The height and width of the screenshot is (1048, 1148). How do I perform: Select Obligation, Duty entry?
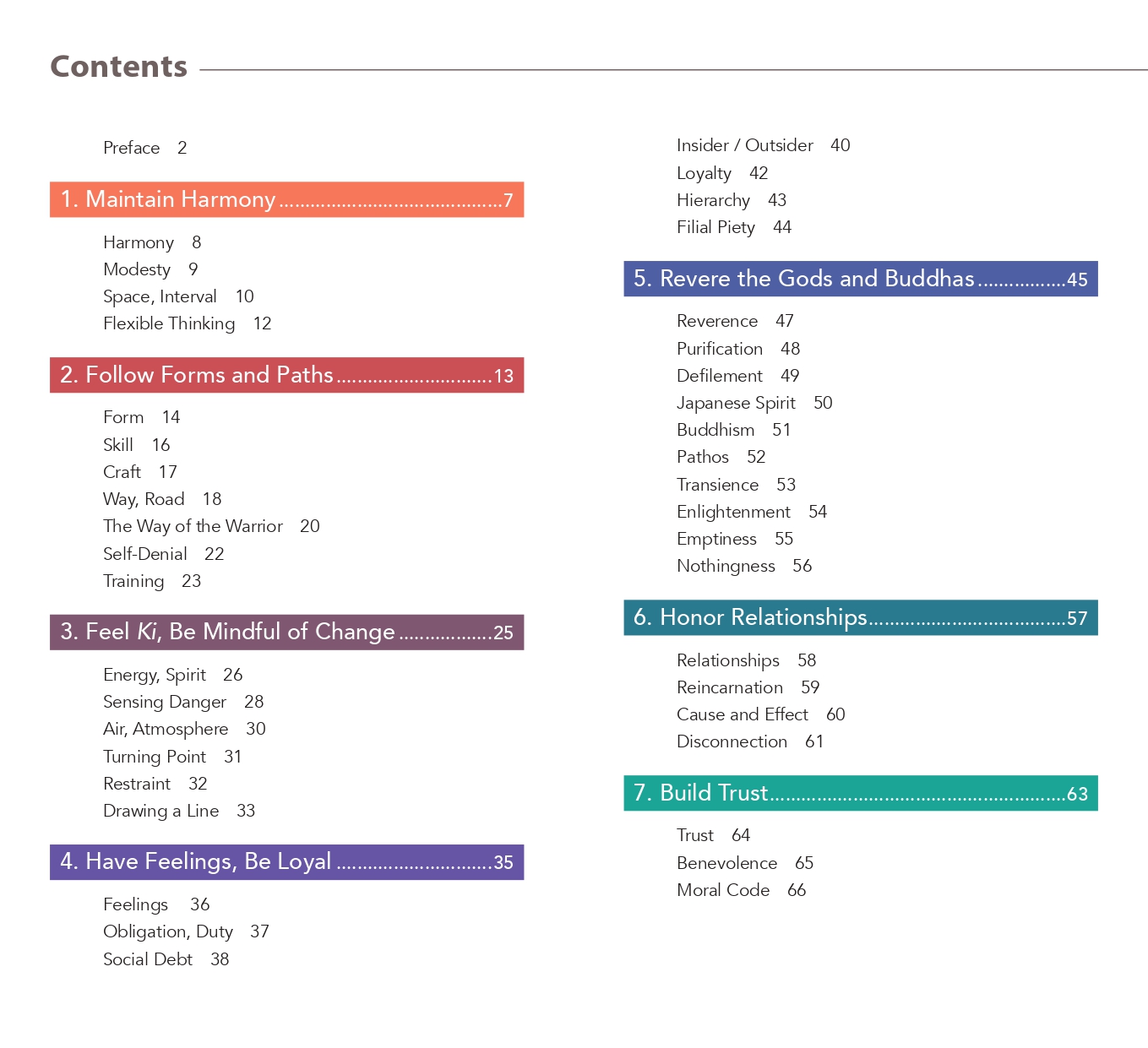tap(186, 931)
